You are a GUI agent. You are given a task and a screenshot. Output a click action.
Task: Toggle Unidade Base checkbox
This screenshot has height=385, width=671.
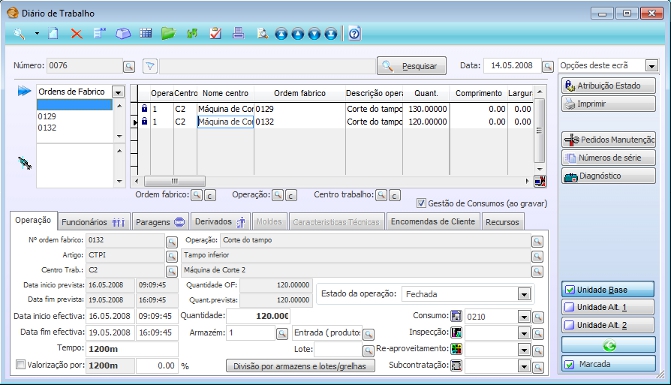pos(570,290)
